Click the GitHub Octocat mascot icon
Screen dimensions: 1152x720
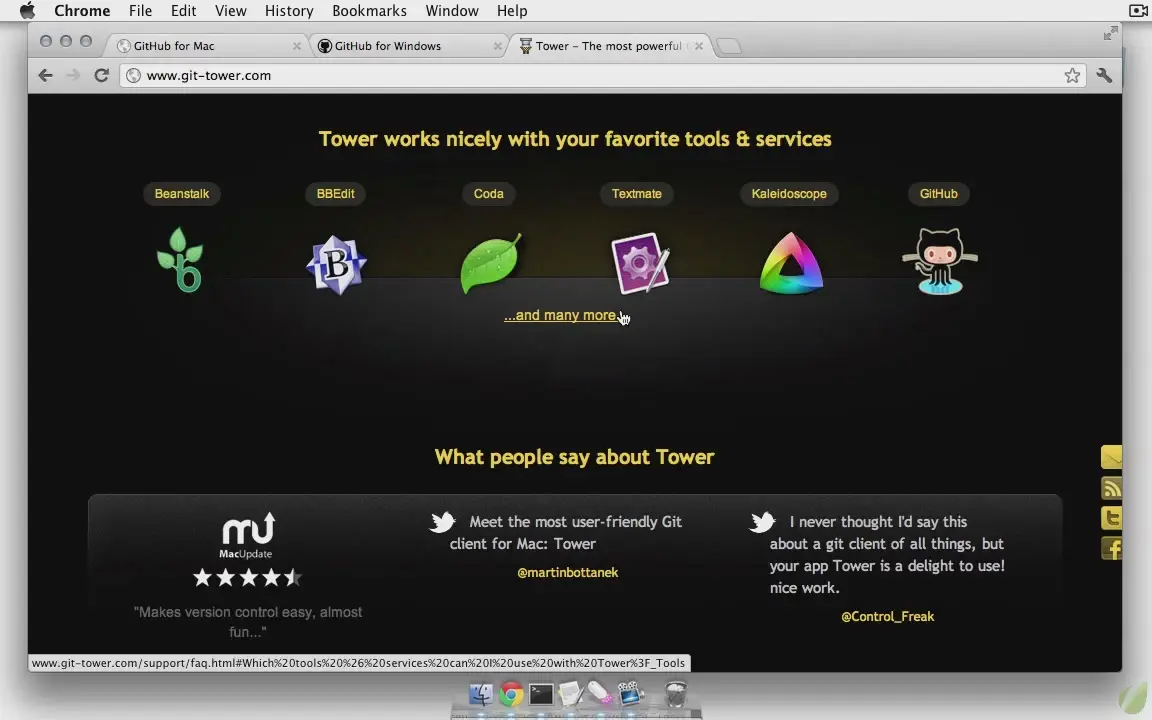[x=940, y=261]
